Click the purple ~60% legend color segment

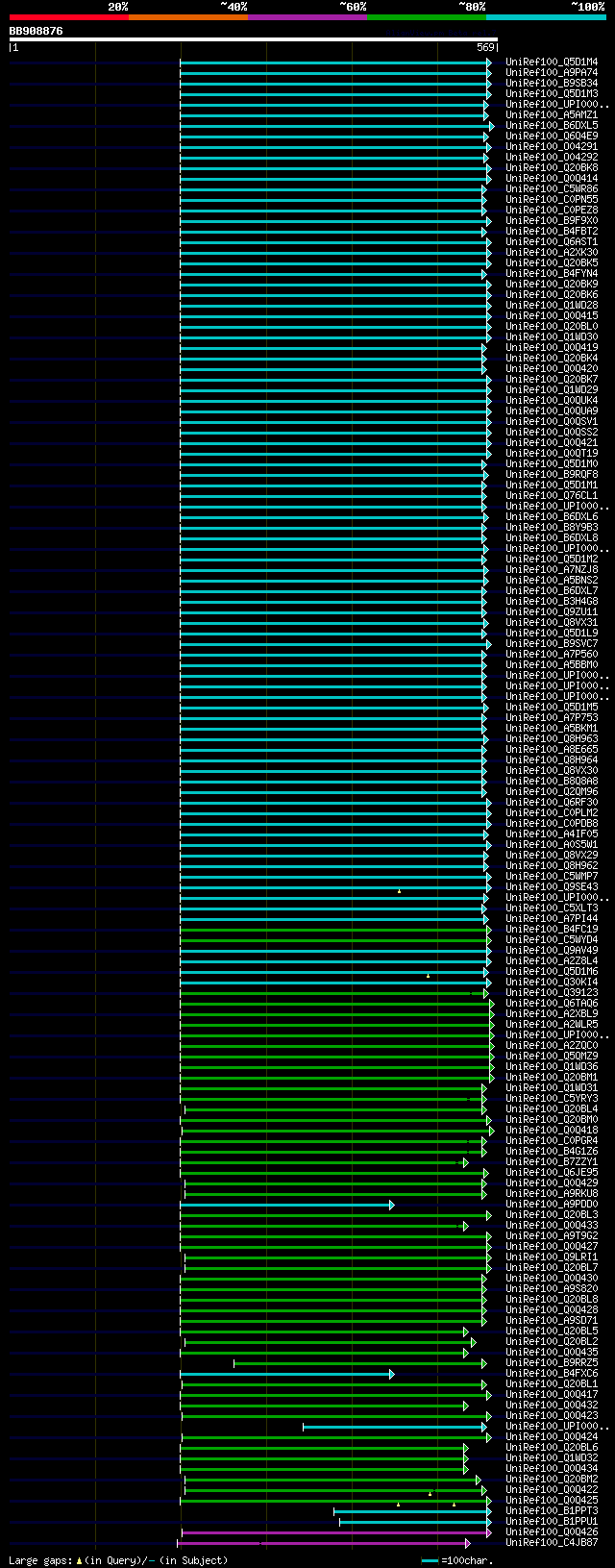307,17
